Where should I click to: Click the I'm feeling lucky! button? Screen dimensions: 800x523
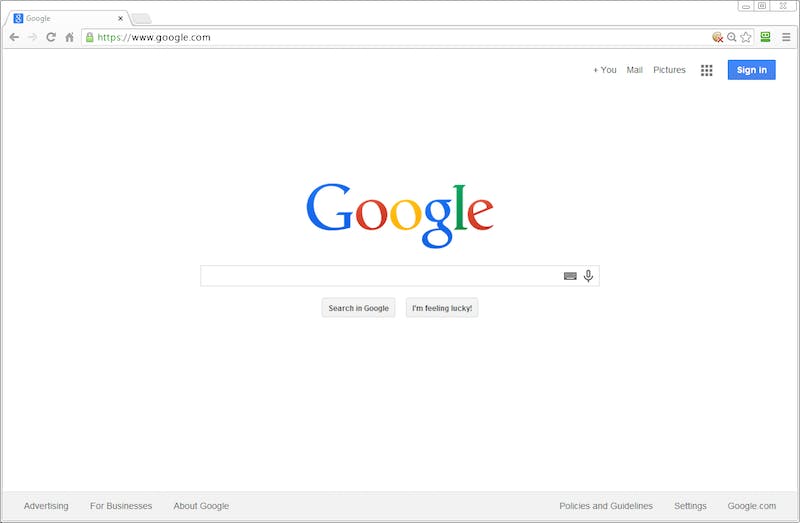point(442,308)
